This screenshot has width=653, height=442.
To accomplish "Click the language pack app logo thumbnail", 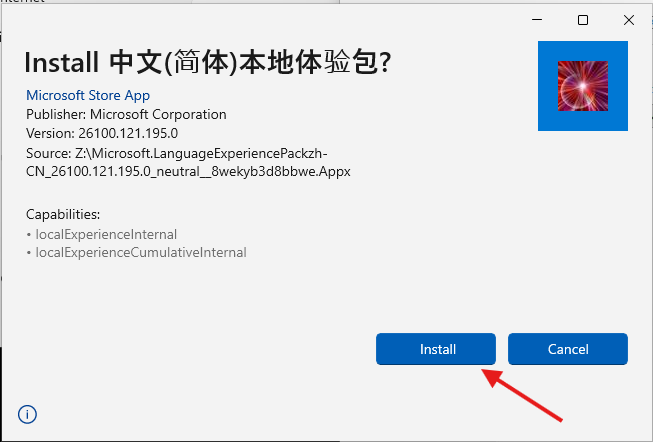I will pyautogui.click(x=583, y=86).
